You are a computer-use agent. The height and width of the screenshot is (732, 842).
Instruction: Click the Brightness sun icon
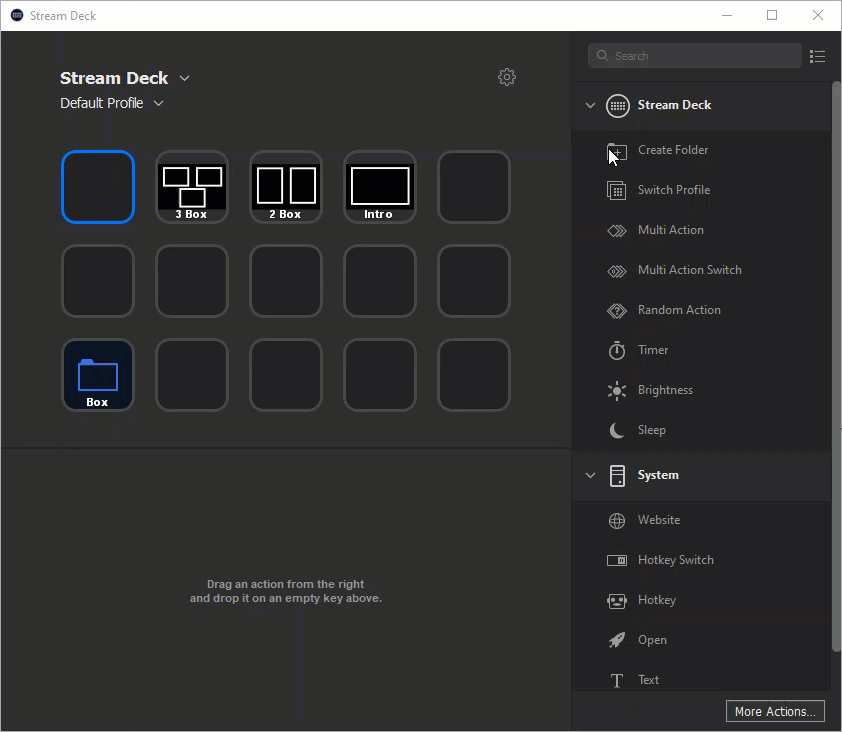click(616, 390)
